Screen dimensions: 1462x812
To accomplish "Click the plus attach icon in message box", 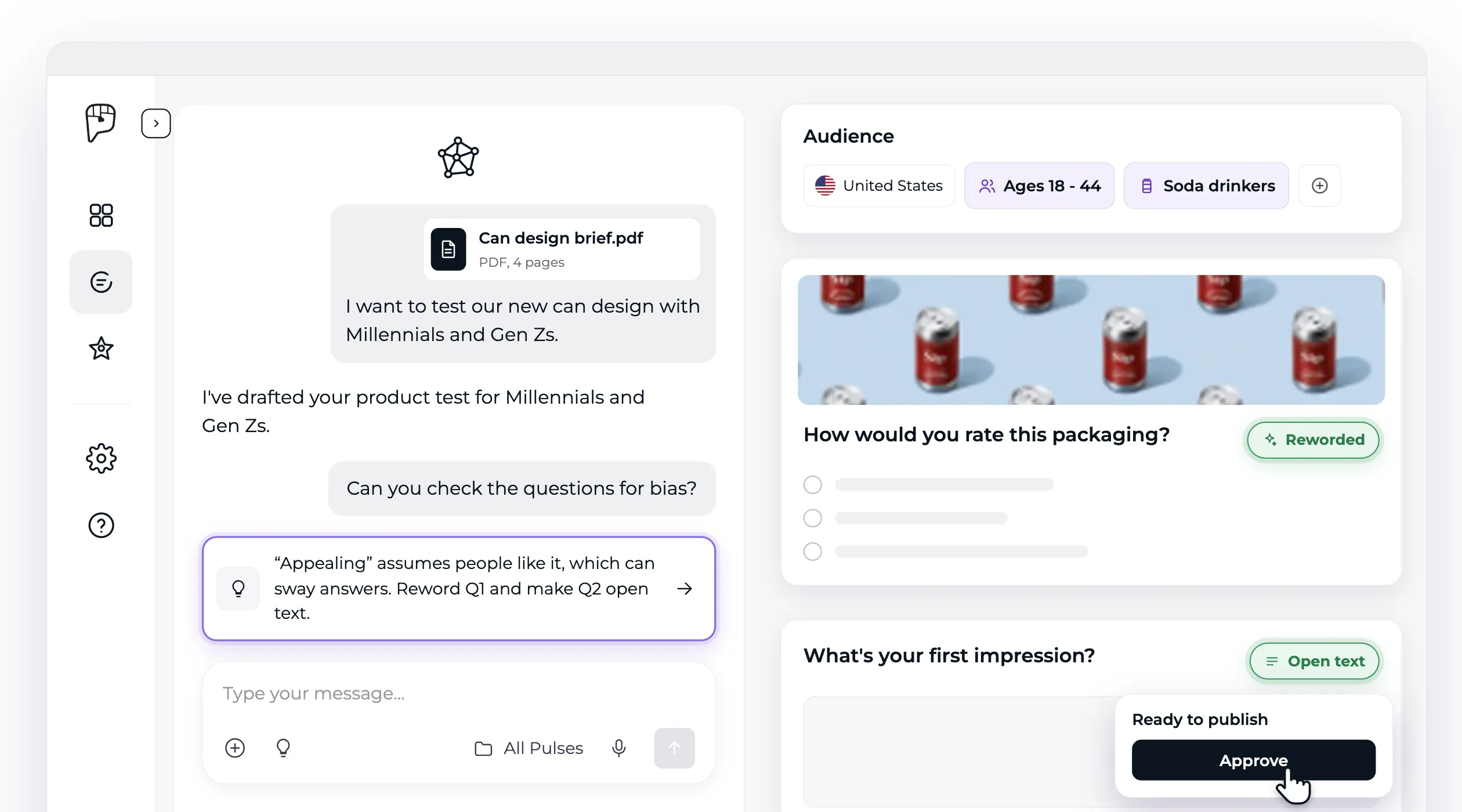I will click(x=235, y=748).
